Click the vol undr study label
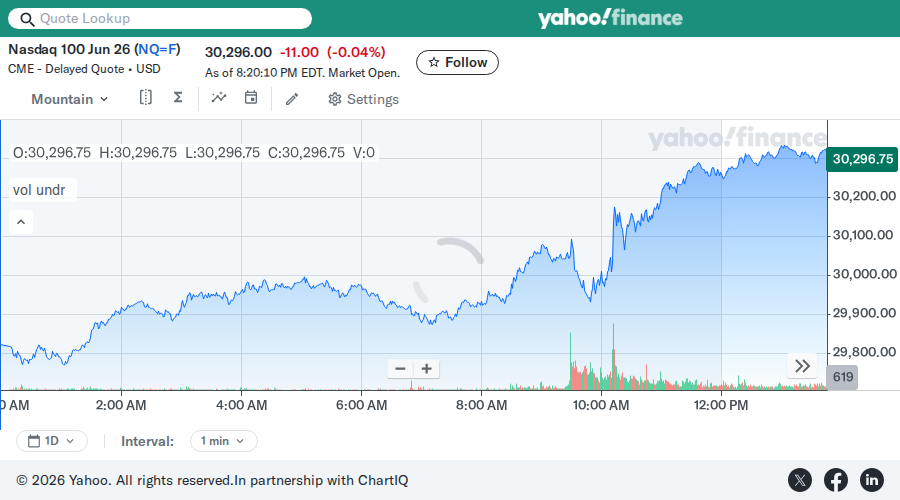 pyautogui.click(x=39, y=190)
